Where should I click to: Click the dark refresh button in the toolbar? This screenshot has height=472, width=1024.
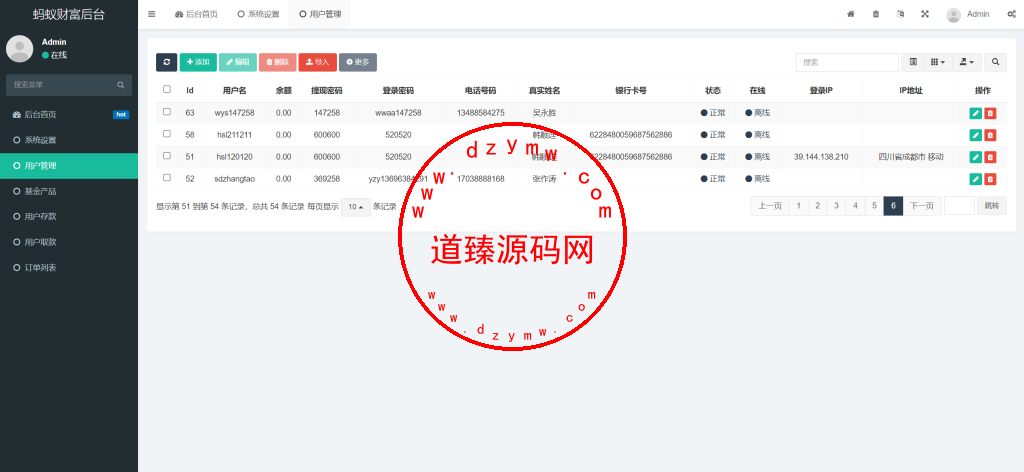[x=167, y=62]
